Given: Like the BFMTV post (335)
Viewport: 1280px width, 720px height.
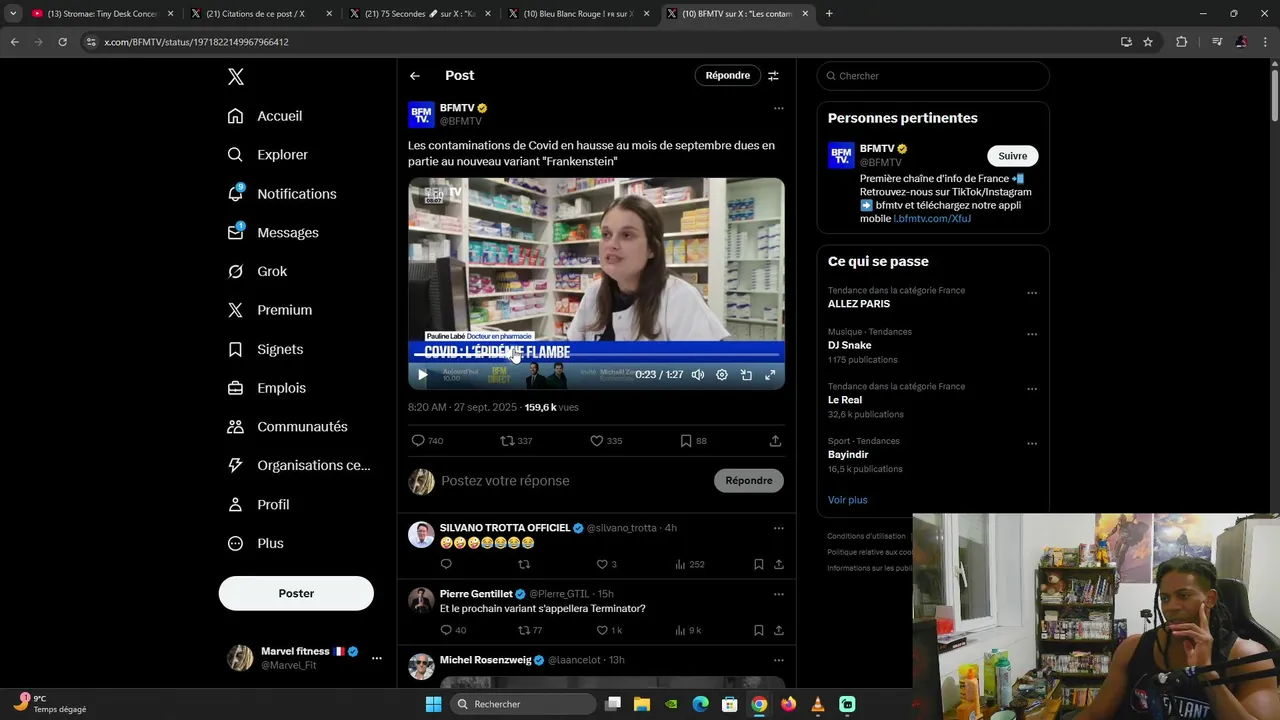Looking at the screenshot, I should [606, 441].
